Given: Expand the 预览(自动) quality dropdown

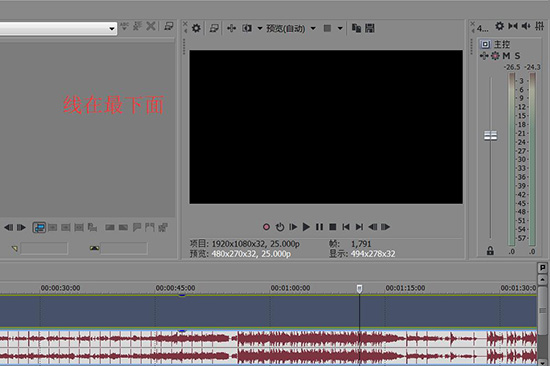Looking at the screenshot, I should pos(313,28).
